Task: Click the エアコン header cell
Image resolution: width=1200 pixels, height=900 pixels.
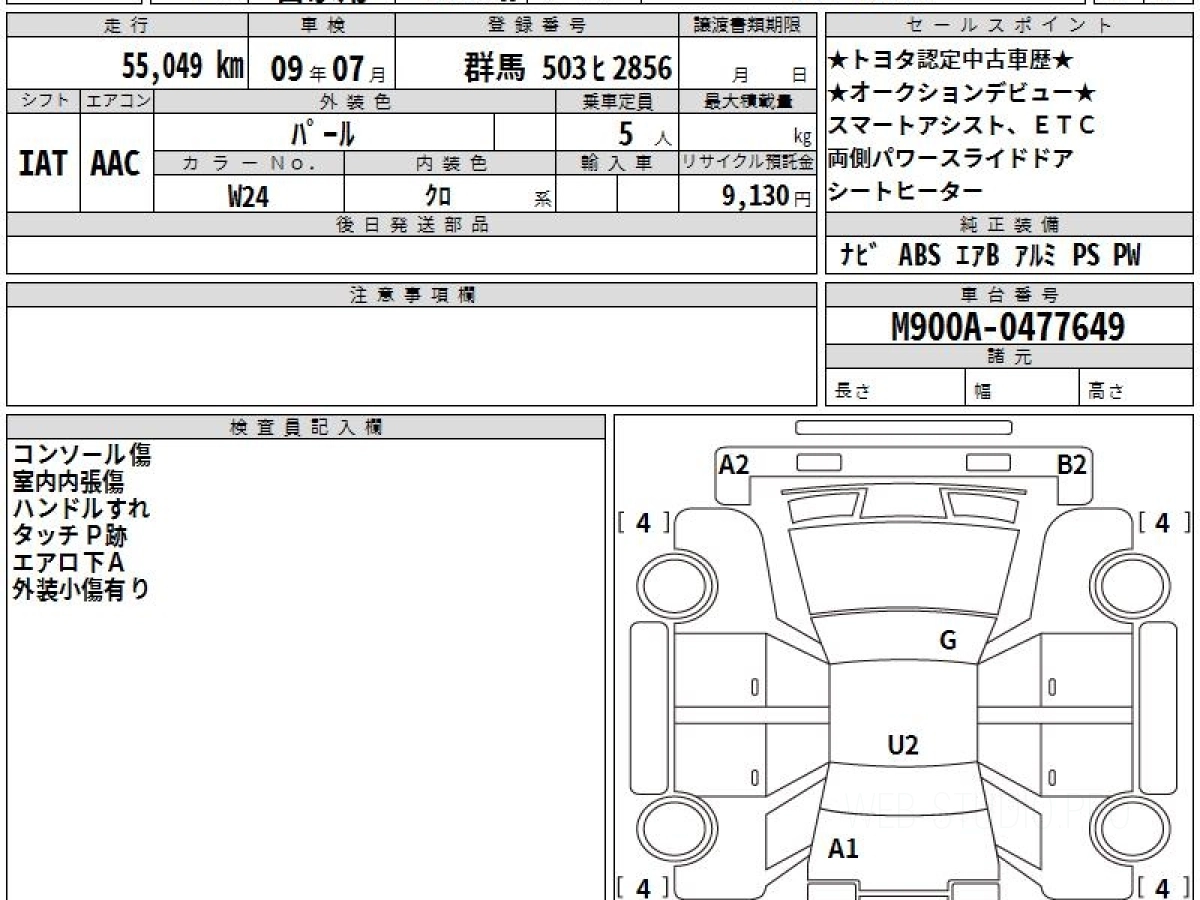Action: pos(117,101)
